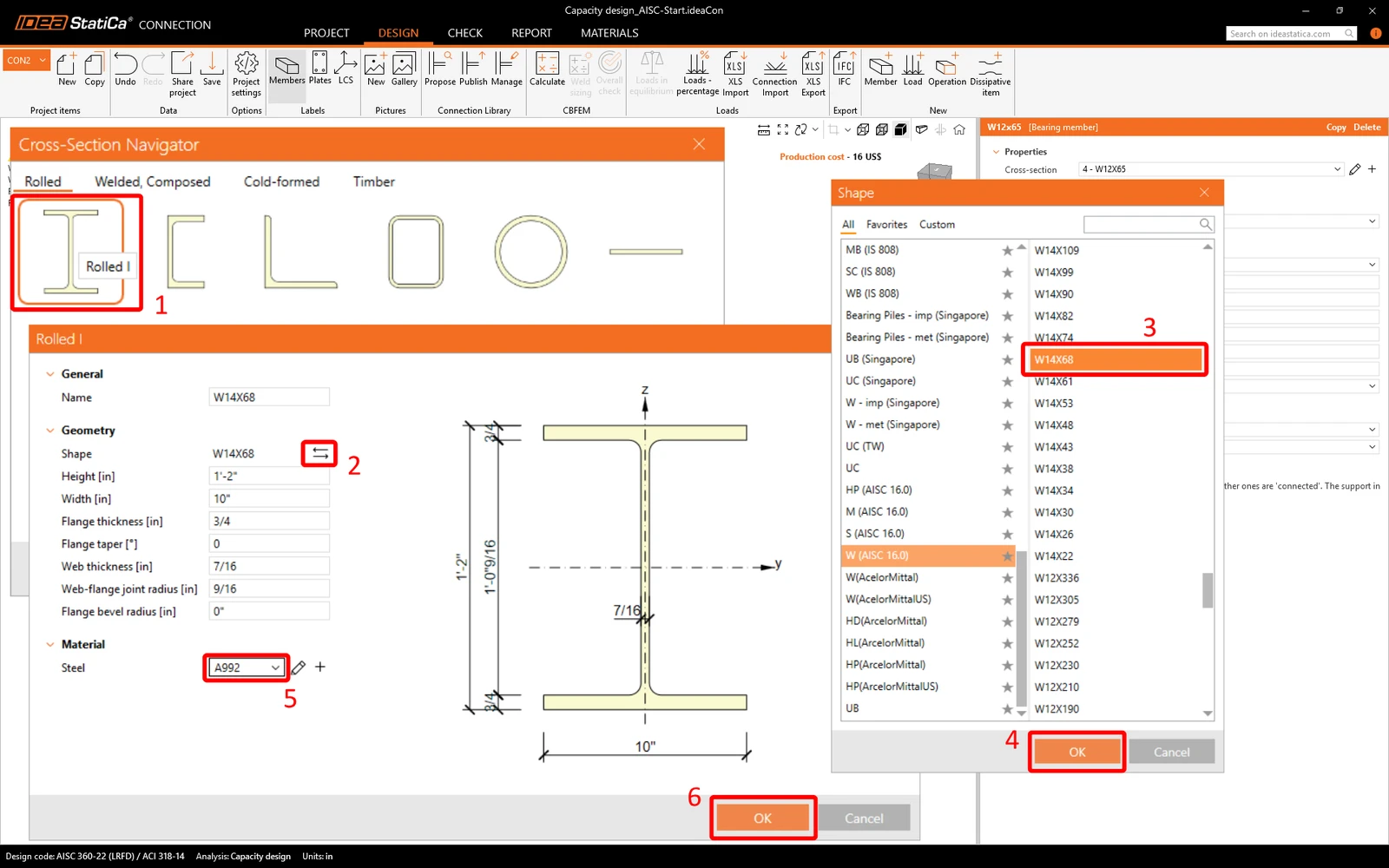
Task: Add a new picture in the Pictures group
Action: click(376, 69)
